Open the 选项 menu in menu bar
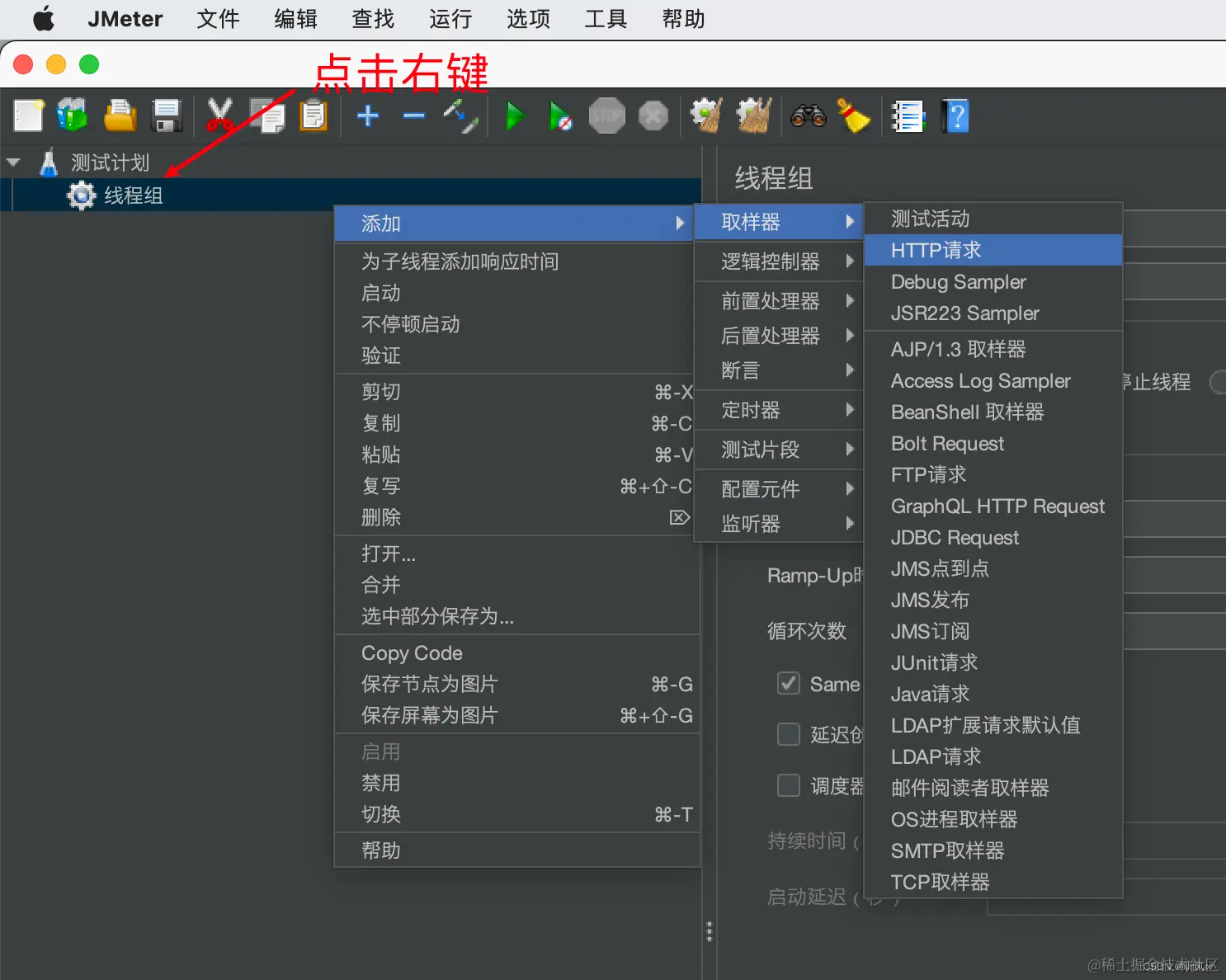1226x980 pixels. tap(528, 18)
